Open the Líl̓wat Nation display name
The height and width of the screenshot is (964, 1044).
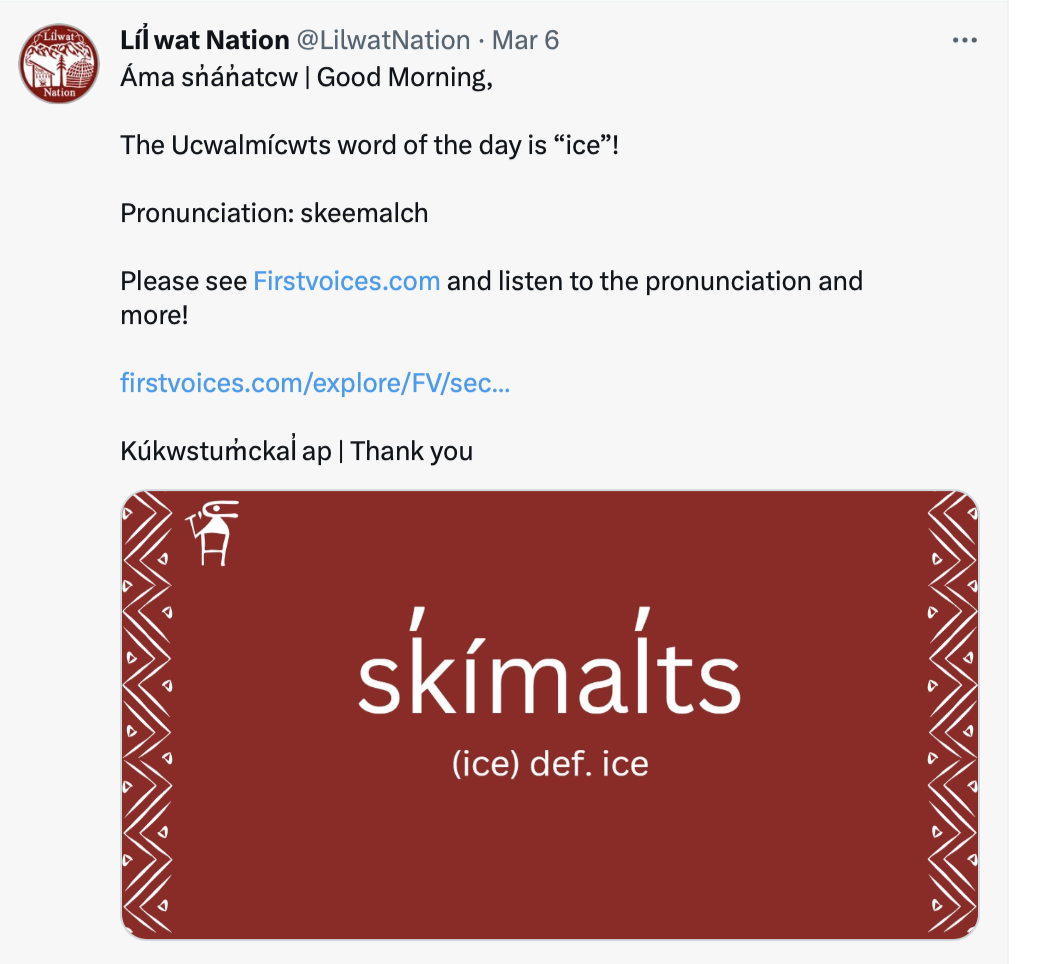[204, 40]
